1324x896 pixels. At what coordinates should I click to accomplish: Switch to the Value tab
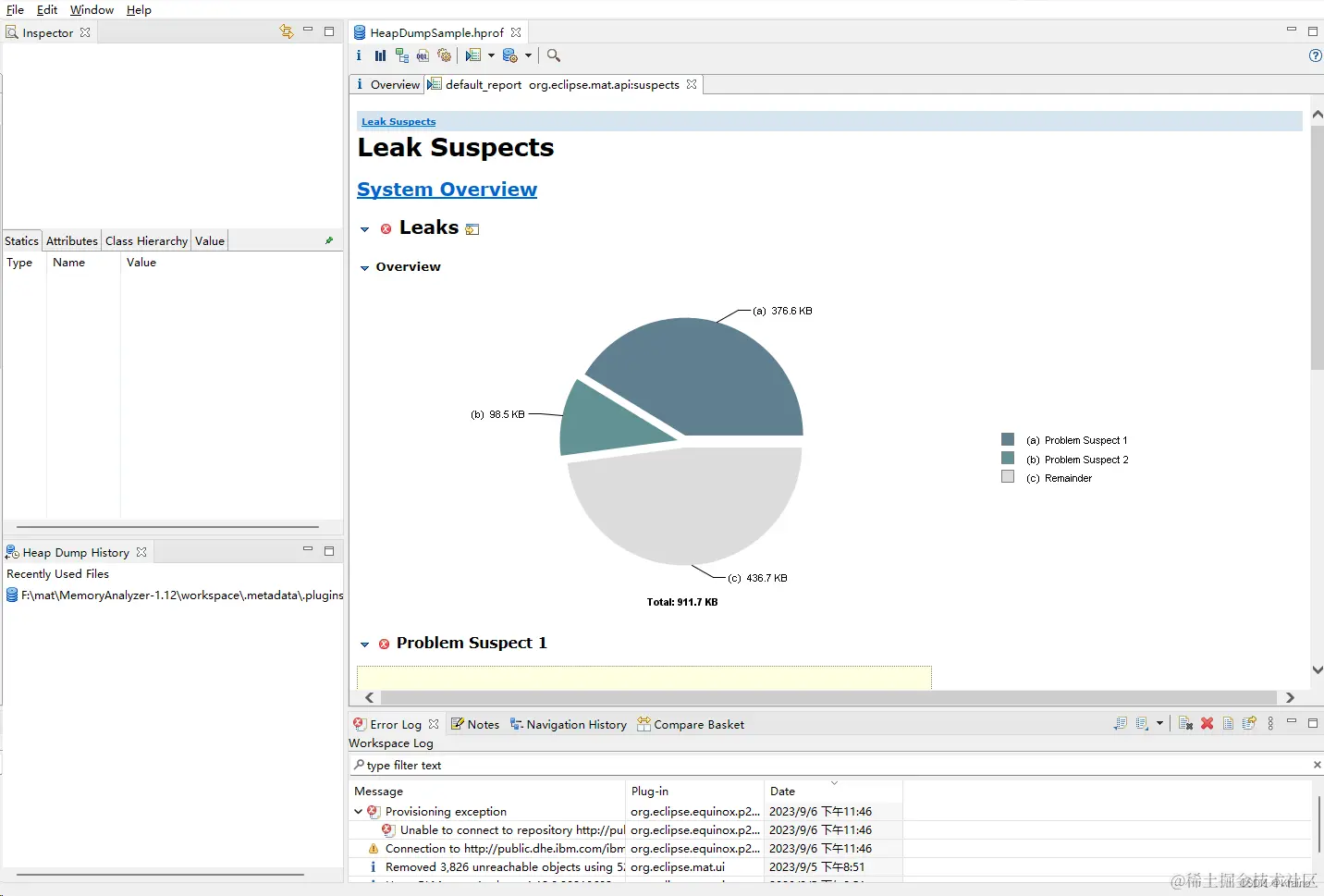(210, 240)
